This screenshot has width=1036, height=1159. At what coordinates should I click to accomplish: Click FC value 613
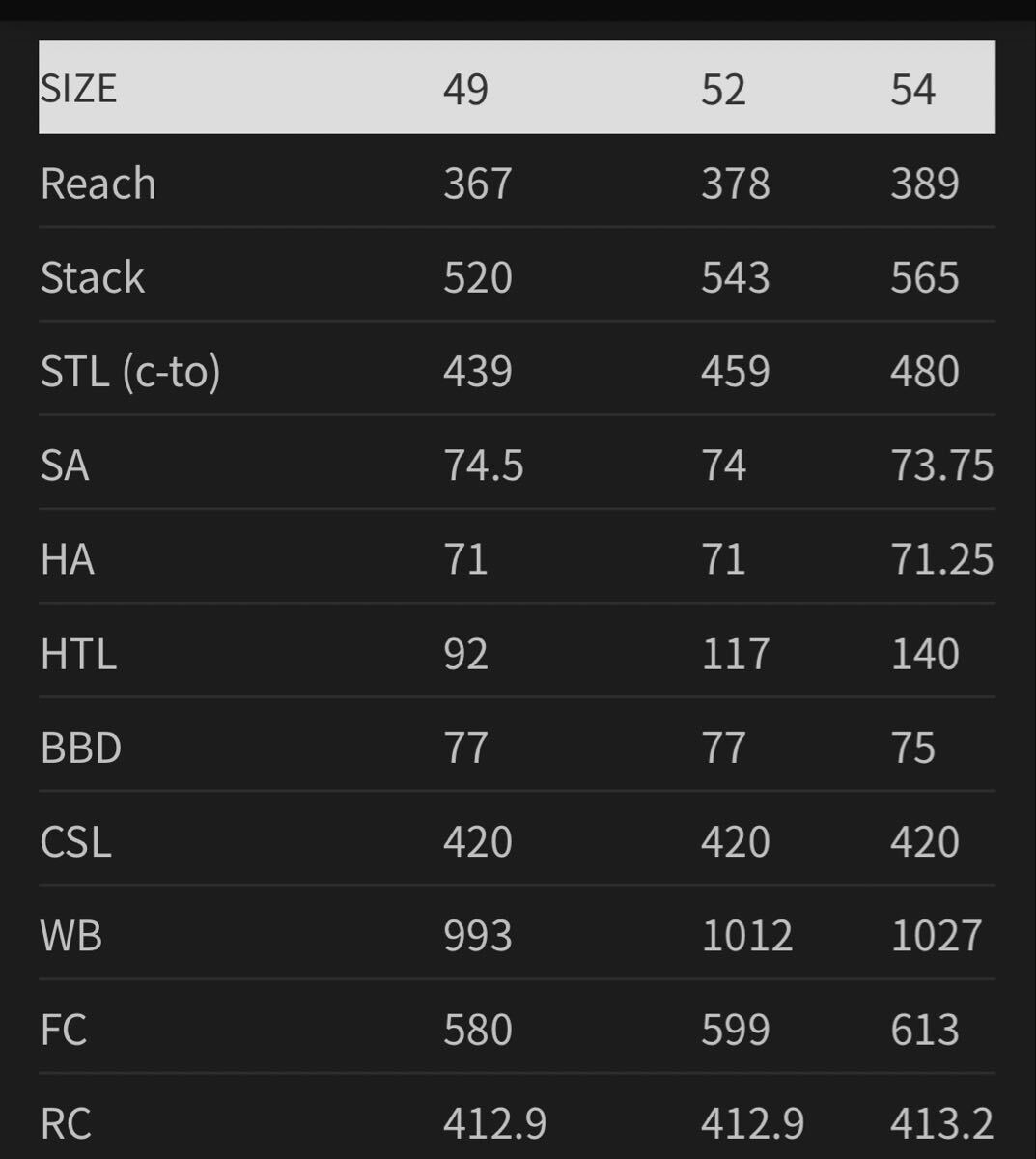pos(924,1029)
